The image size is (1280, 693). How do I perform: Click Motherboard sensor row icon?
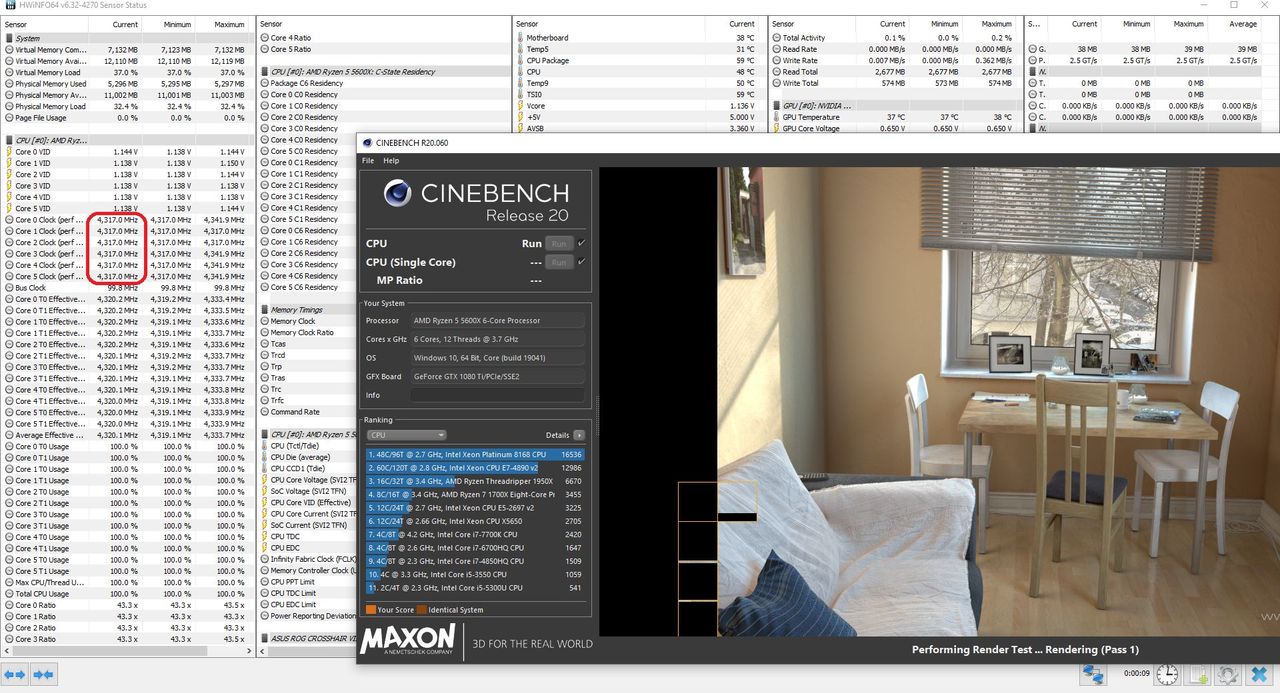[520, 38]
